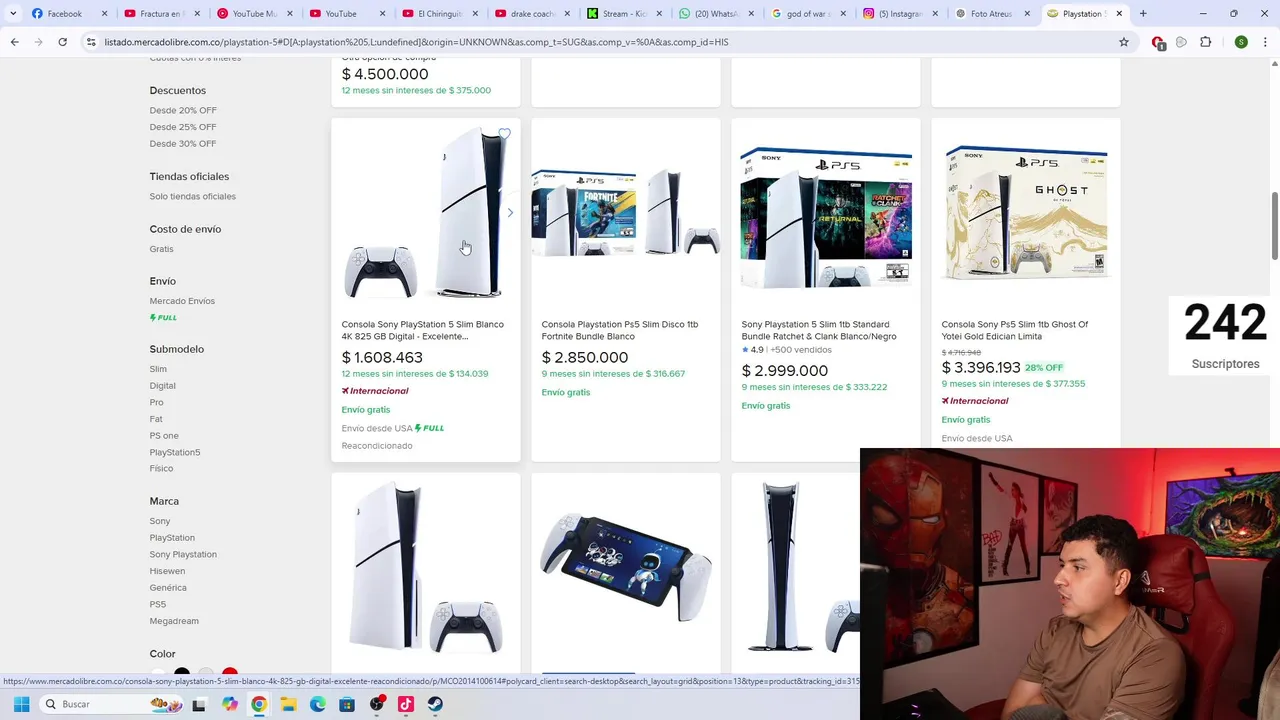The image size is (1280, 720).
Task: Open File Explorer from the taskbar
Action: 288,704
